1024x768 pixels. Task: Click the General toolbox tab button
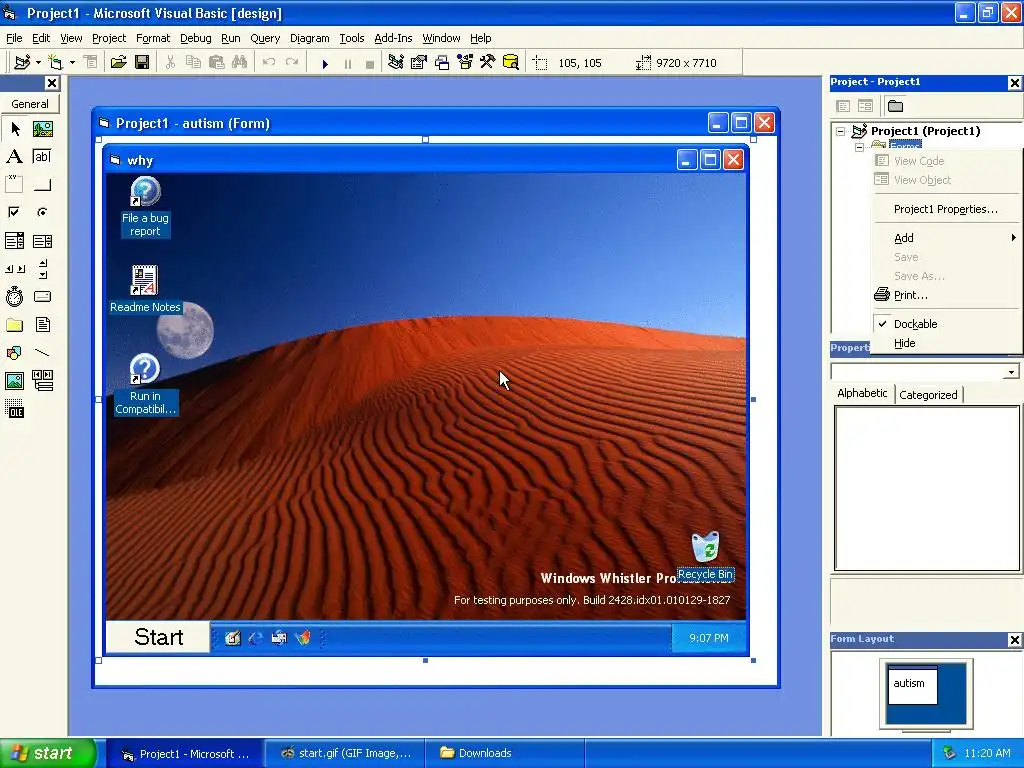pyautogui.click(x=29, y=104)
